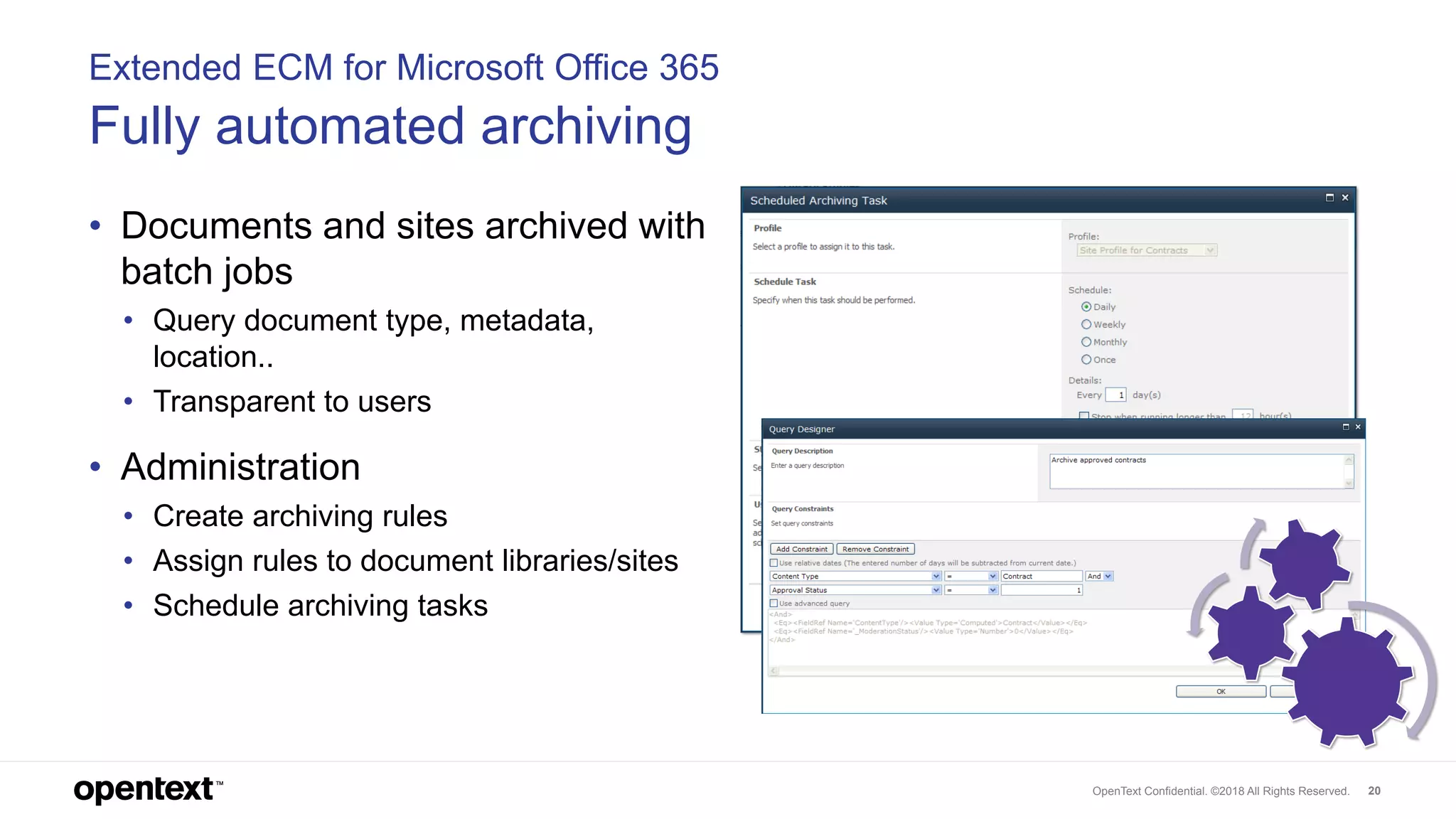The image size is (1456, 819).
Task: Open the And conjunction dropdown
Action: pos(1108,577)
